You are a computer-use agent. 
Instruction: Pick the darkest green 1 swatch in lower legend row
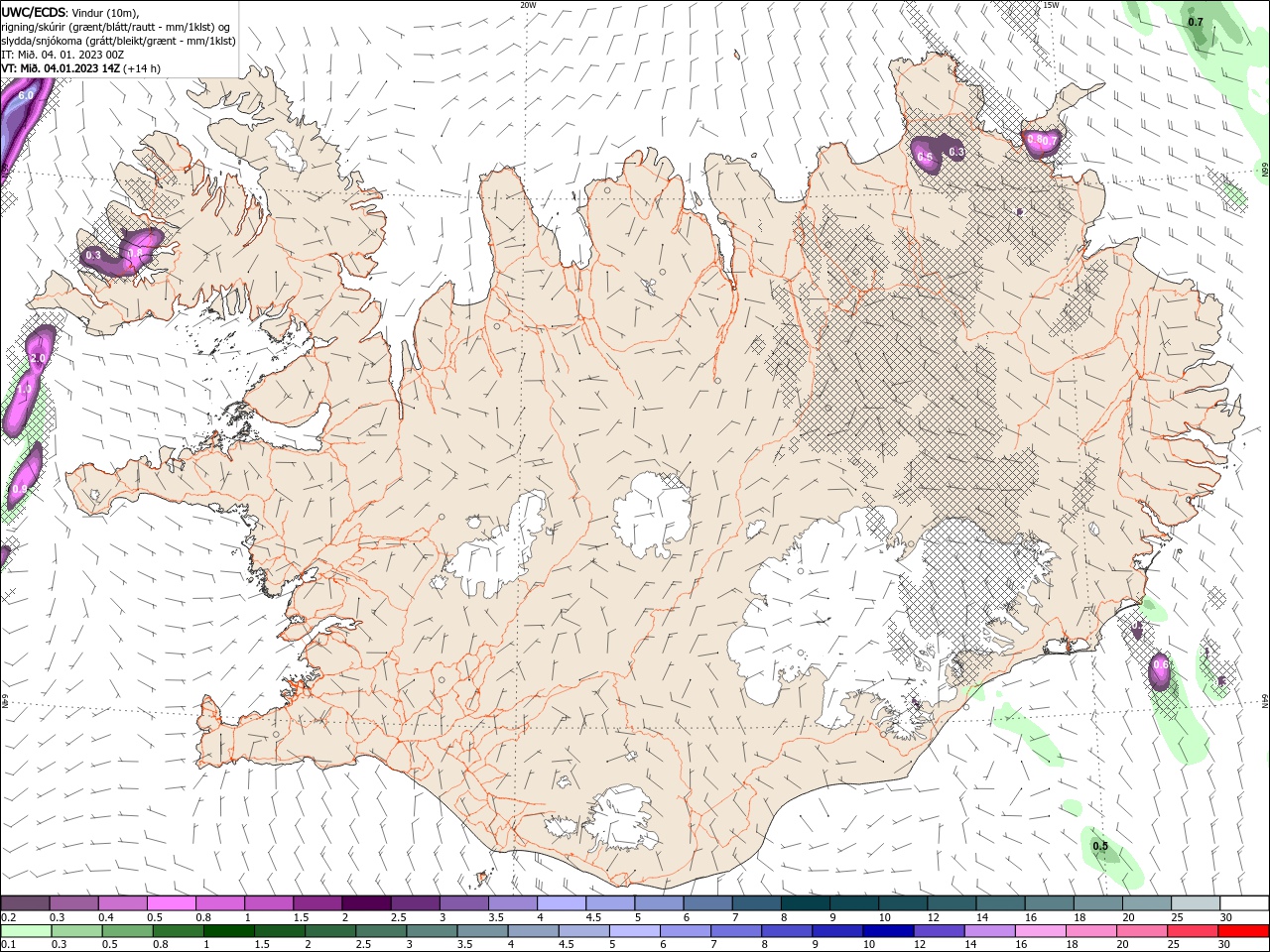228,931
